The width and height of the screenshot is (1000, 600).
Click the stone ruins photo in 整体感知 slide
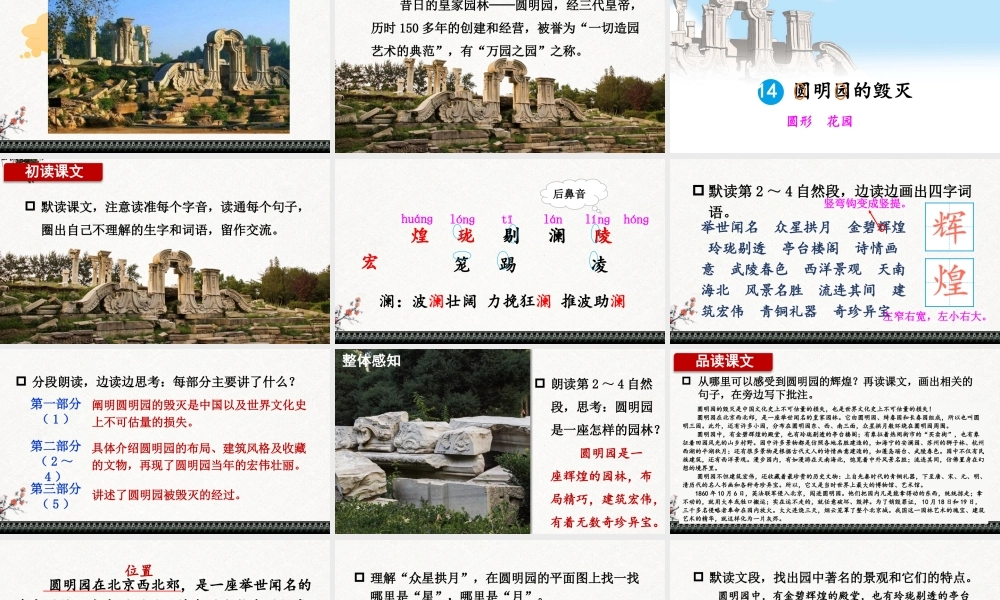[x=432, y=441]
